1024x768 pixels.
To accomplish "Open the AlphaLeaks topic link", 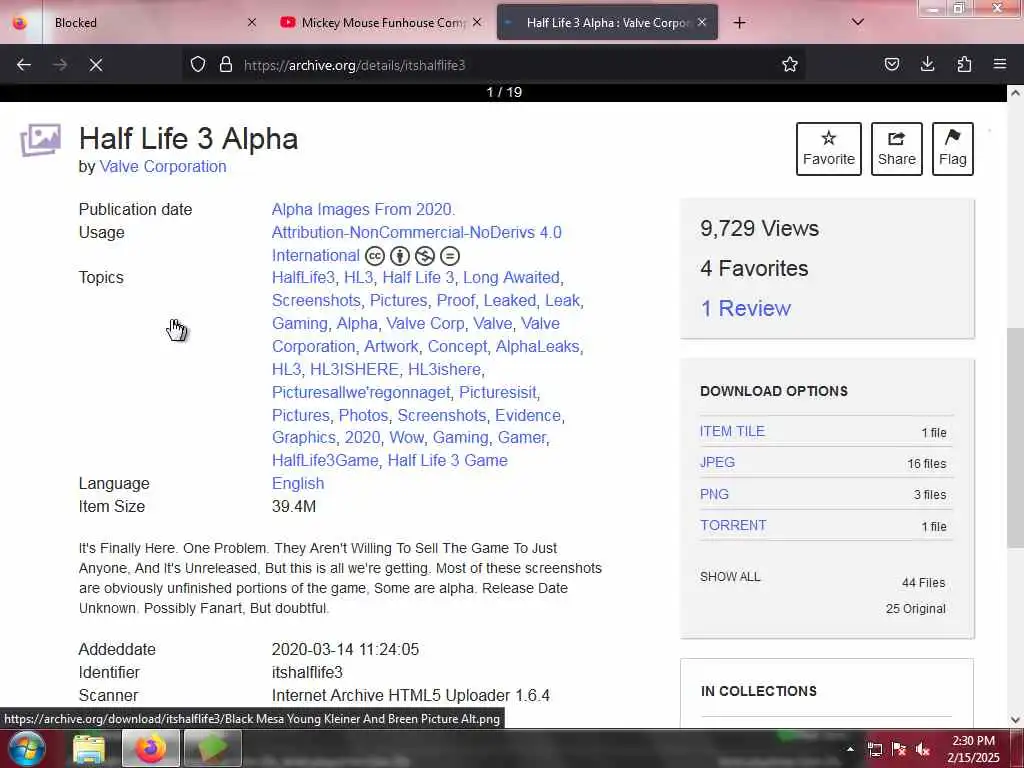I will point(537,346).
